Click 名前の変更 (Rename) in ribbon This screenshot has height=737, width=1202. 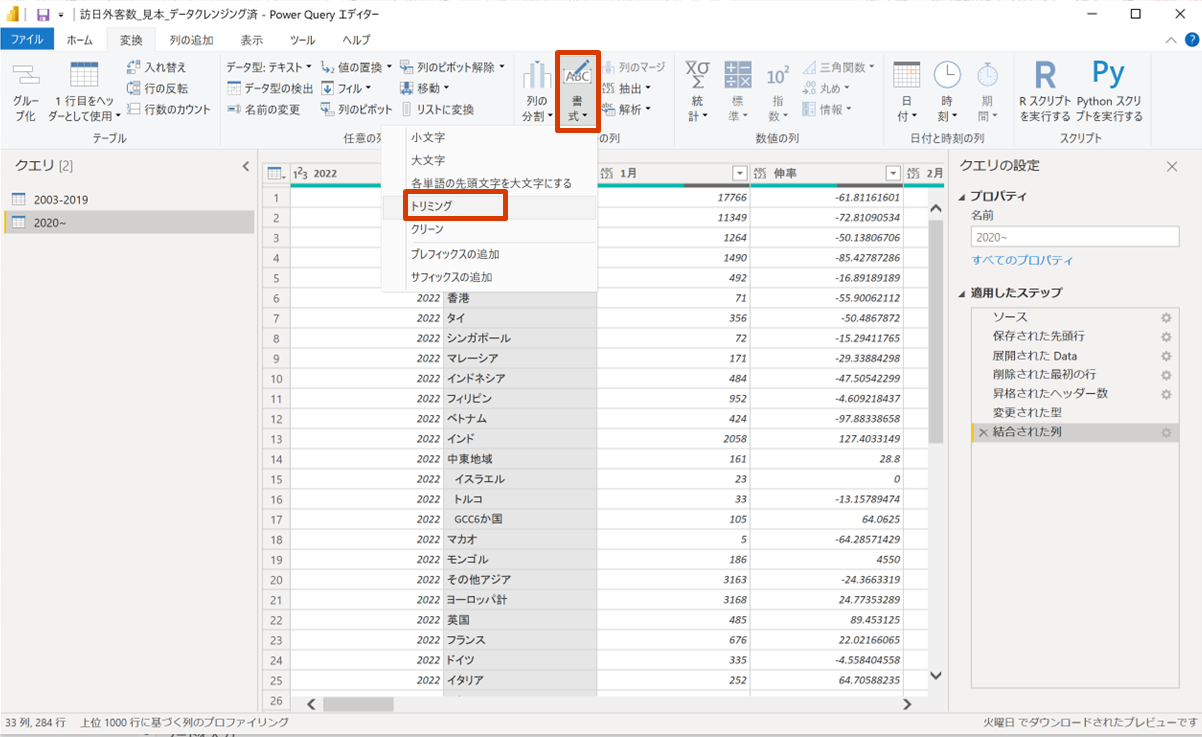pos(264,109)
